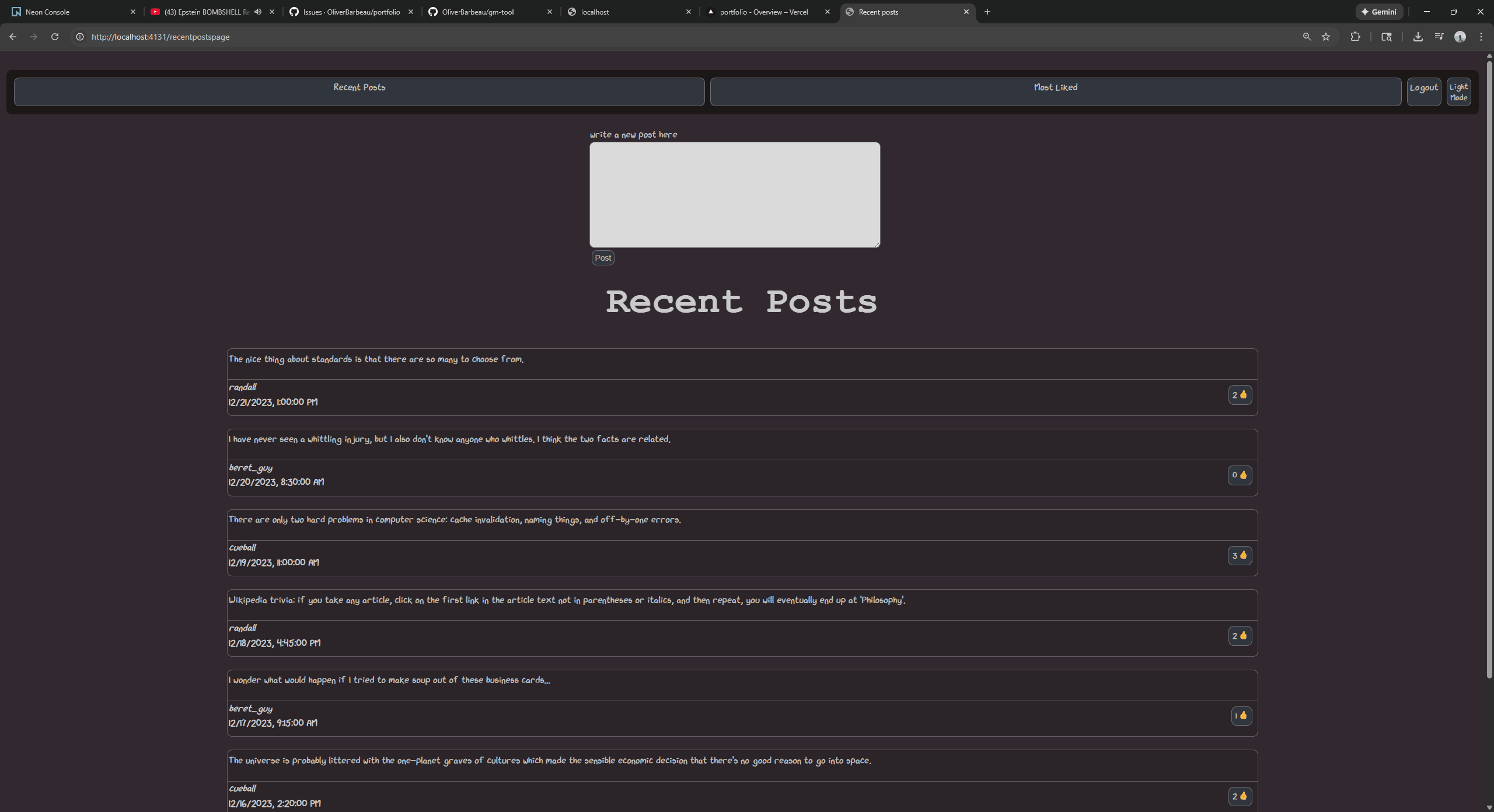Toggle Light Mode for the site
This screenshot has height=812, width=1494.
[x=1458, y=91]
